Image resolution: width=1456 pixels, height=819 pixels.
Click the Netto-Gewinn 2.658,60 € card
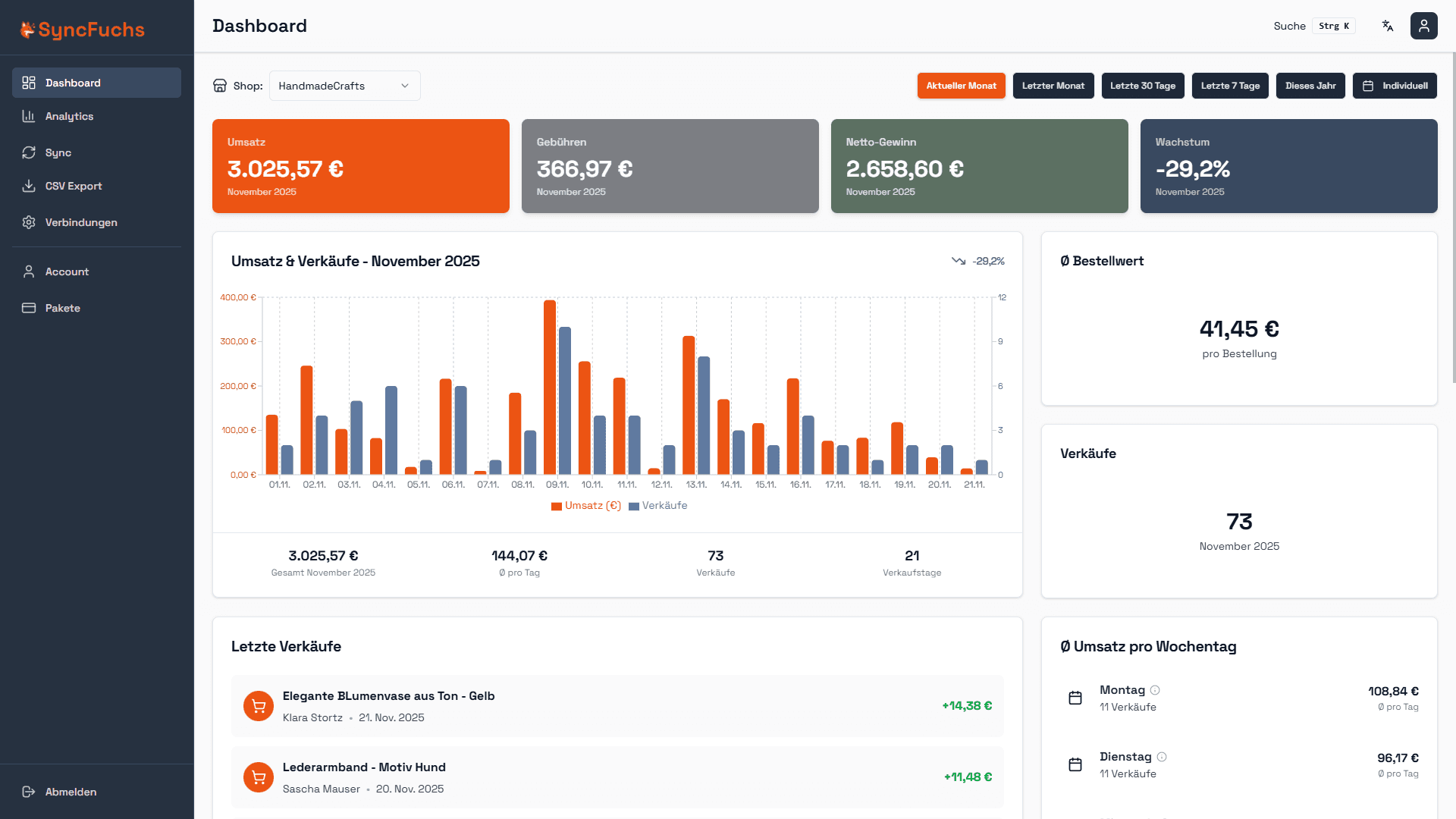click(x=980, y=166)
